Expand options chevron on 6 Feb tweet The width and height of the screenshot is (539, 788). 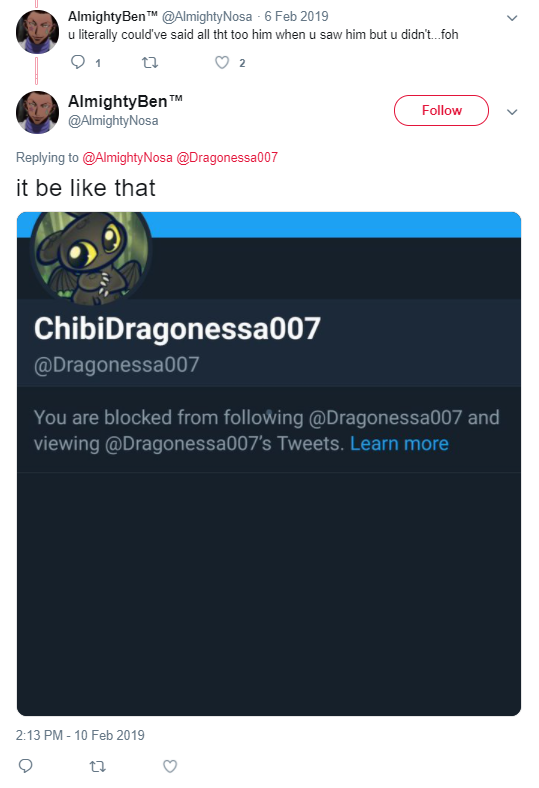click(x=512, y=18)
